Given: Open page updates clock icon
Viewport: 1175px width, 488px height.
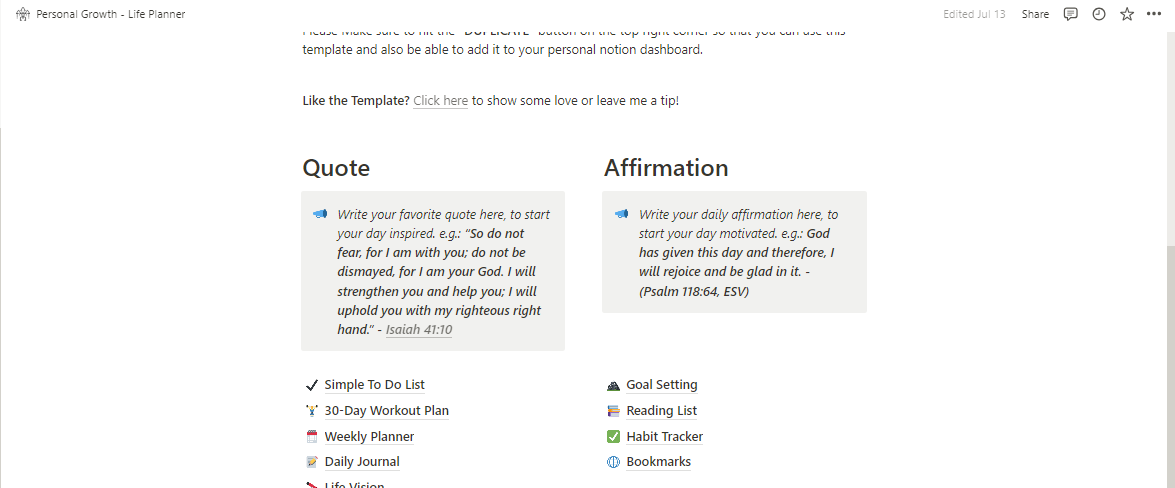Looking at the screenshot, I should tap(1099, 14).
